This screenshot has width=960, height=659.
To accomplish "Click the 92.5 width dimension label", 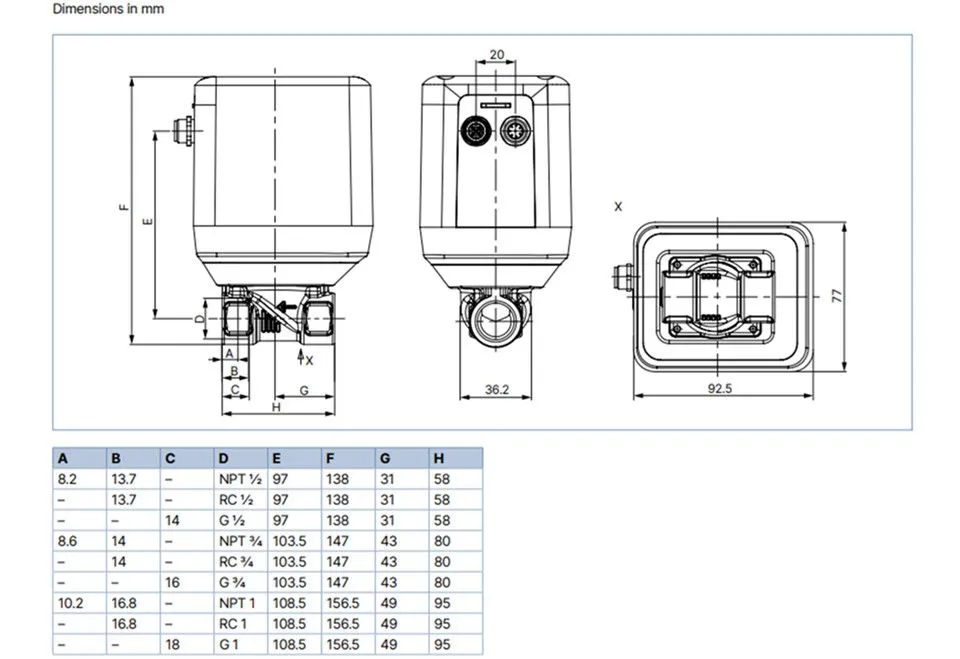I will (719, 388).
